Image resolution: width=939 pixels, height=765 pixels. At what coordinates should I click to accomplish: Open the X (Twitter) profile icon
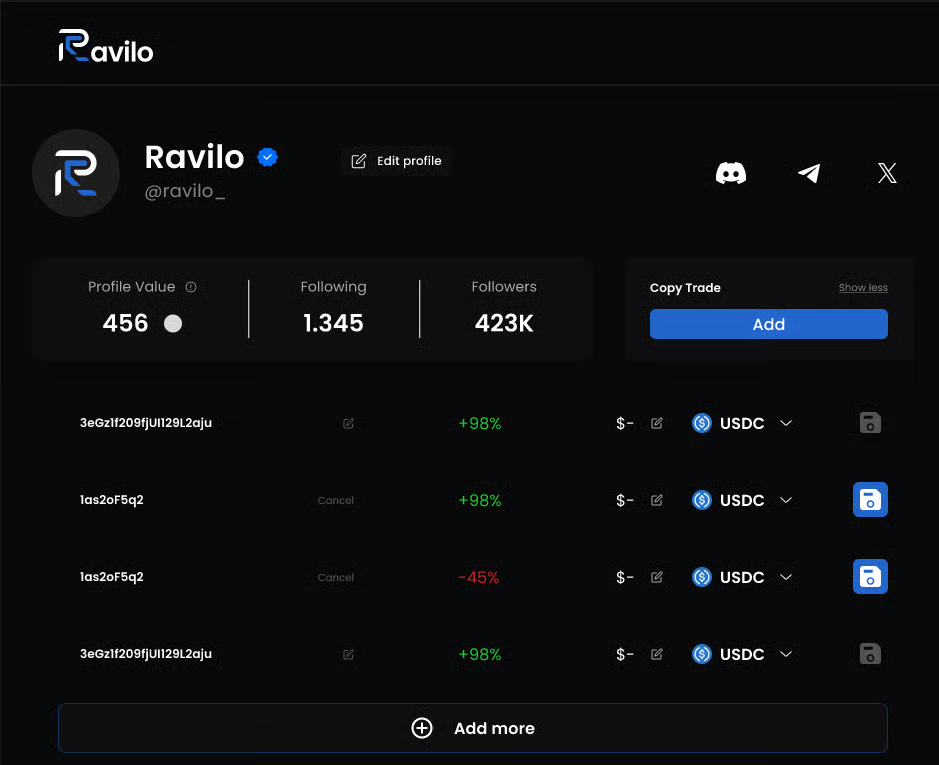coord(887,174)
